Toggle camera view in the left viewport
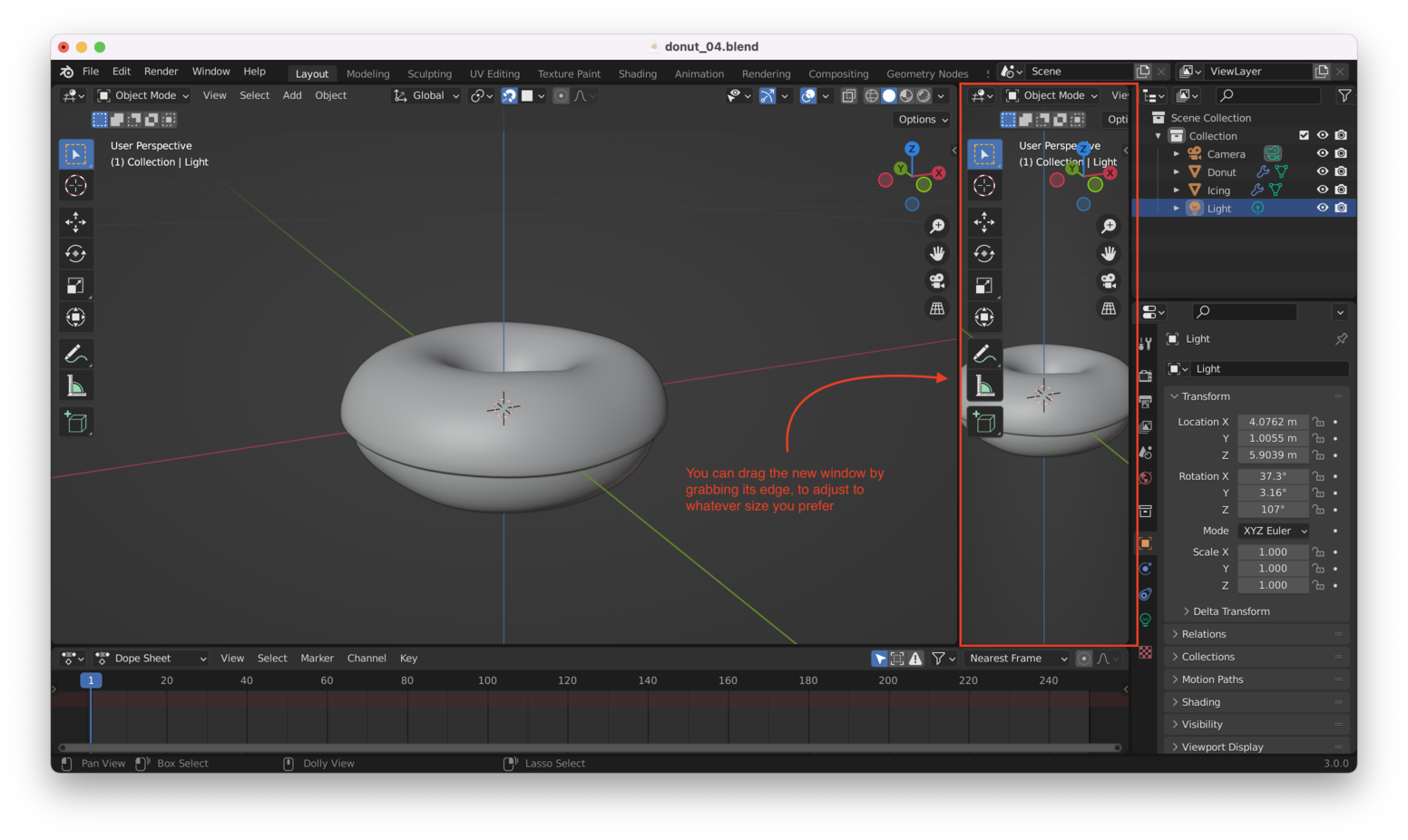The image size is (1408, 840). pyautogui.click(x=937, y=281)
